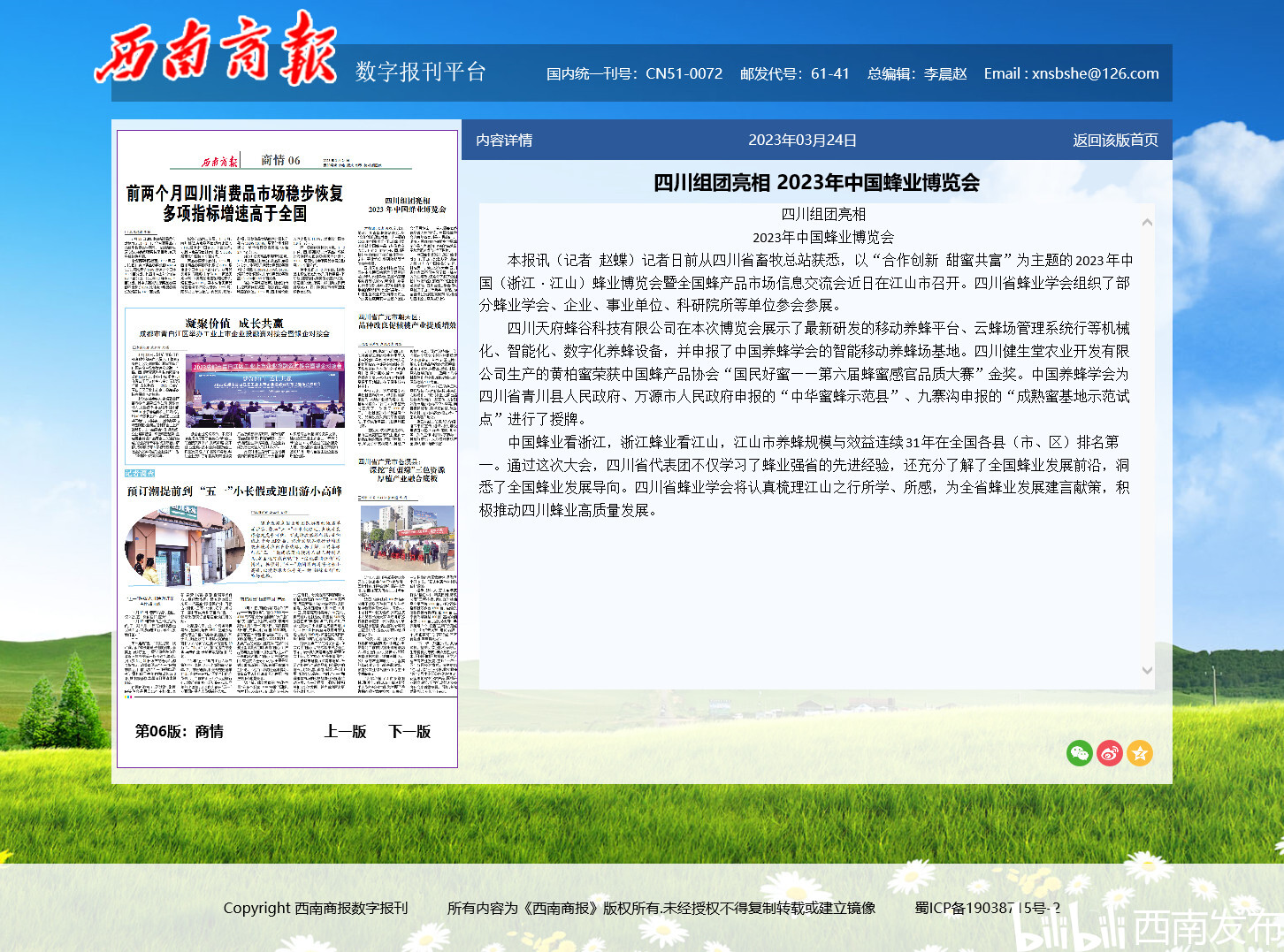Click the newspaper front-page thumbnail
Screen dimensions: 1284x952
tap(287, 424)
